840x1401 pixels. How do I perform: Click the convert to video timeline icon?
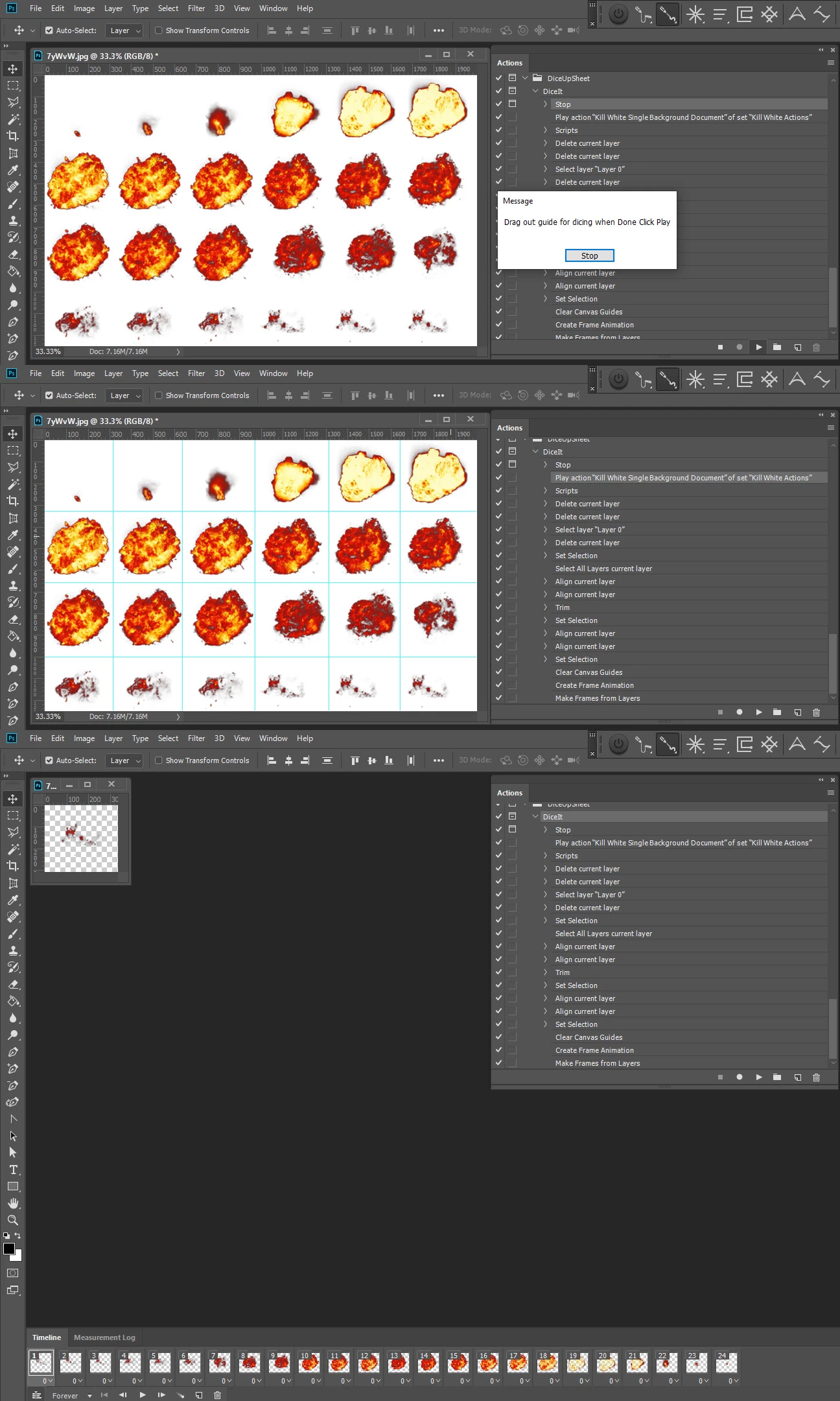click(37, 1395)
